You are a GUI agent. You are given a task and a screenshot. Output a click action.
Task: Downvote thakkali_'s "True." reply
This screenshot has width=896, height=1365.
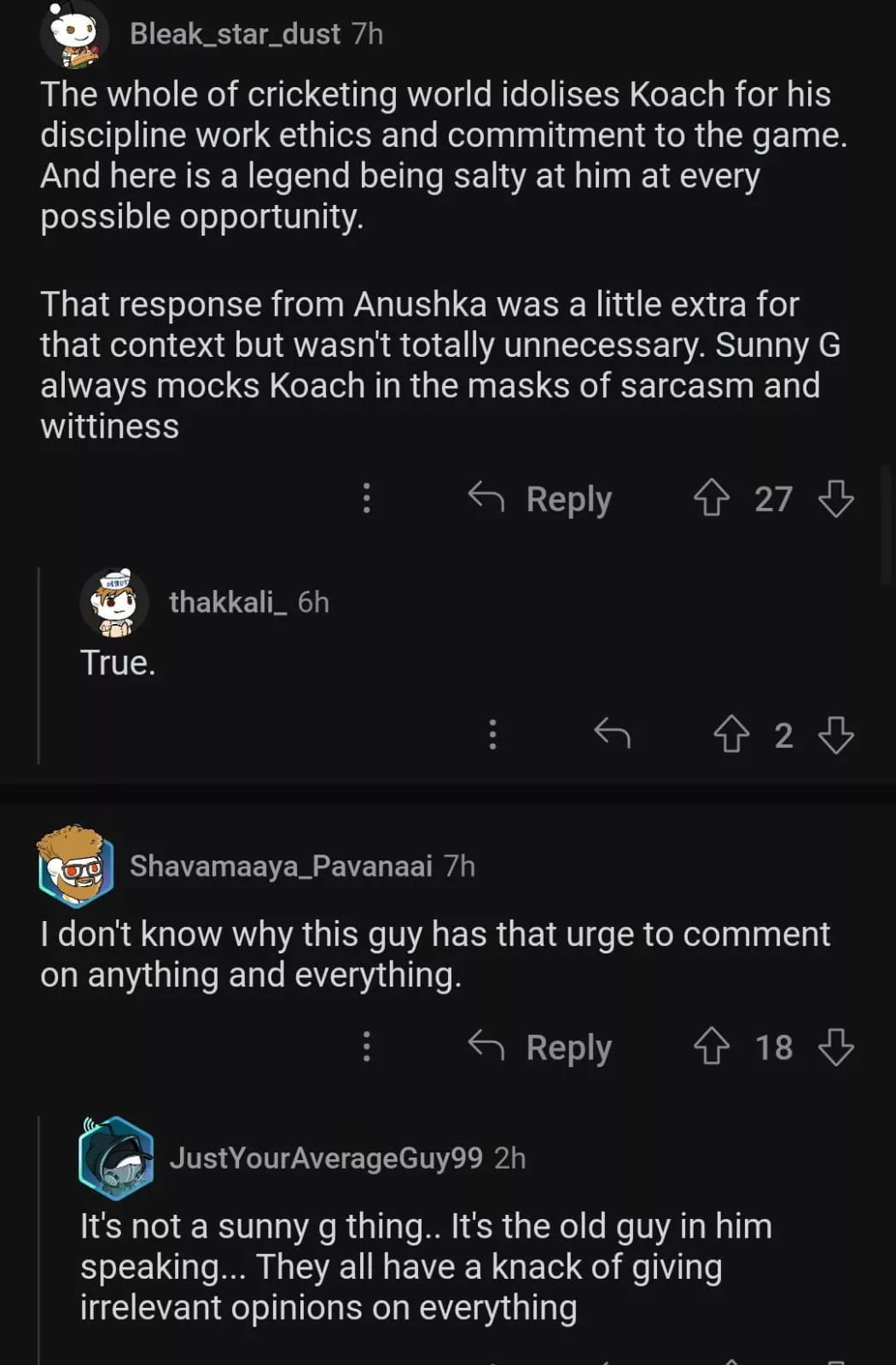(x=835, y=734)
